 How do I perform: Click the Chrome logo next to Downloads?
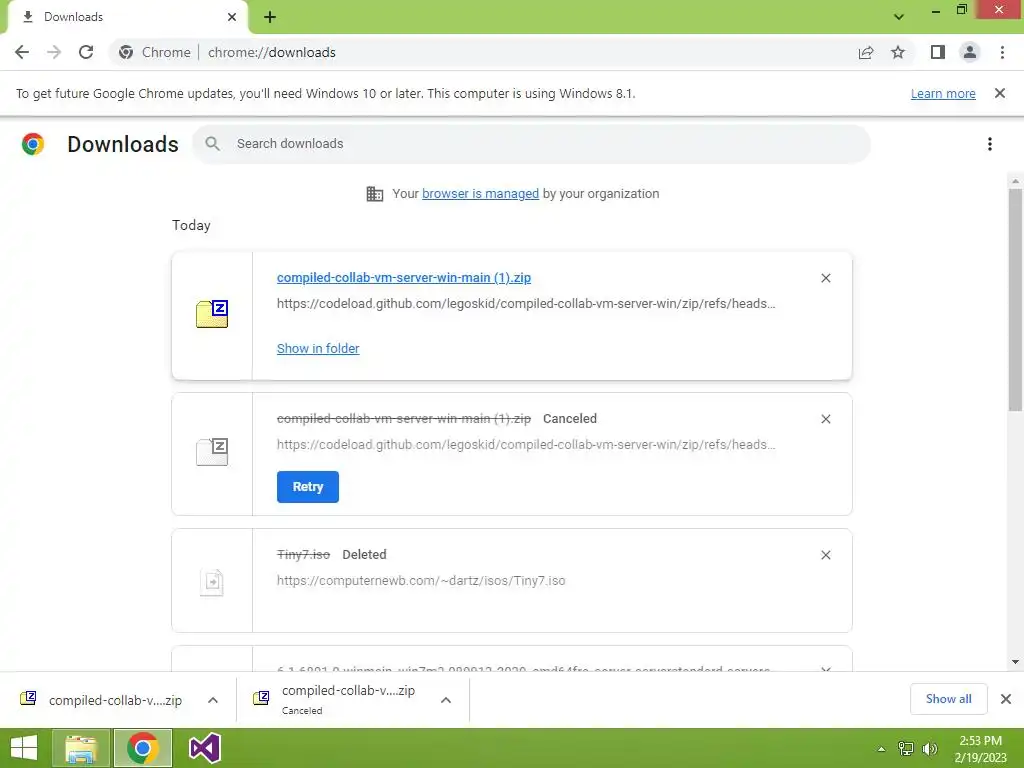33,144
